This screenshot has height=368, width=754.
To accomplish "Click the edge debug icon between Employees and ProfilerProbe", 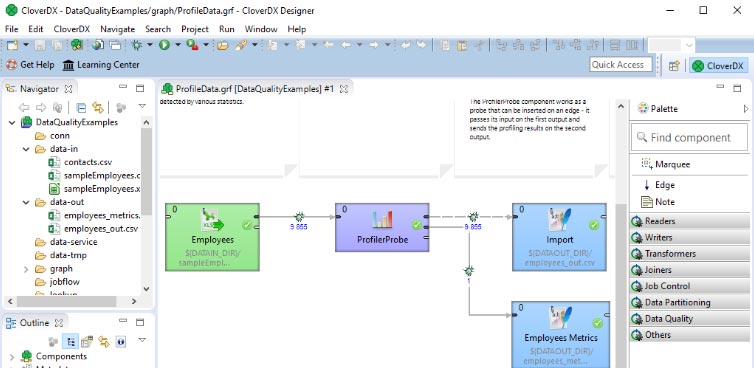I will [299, 216].
